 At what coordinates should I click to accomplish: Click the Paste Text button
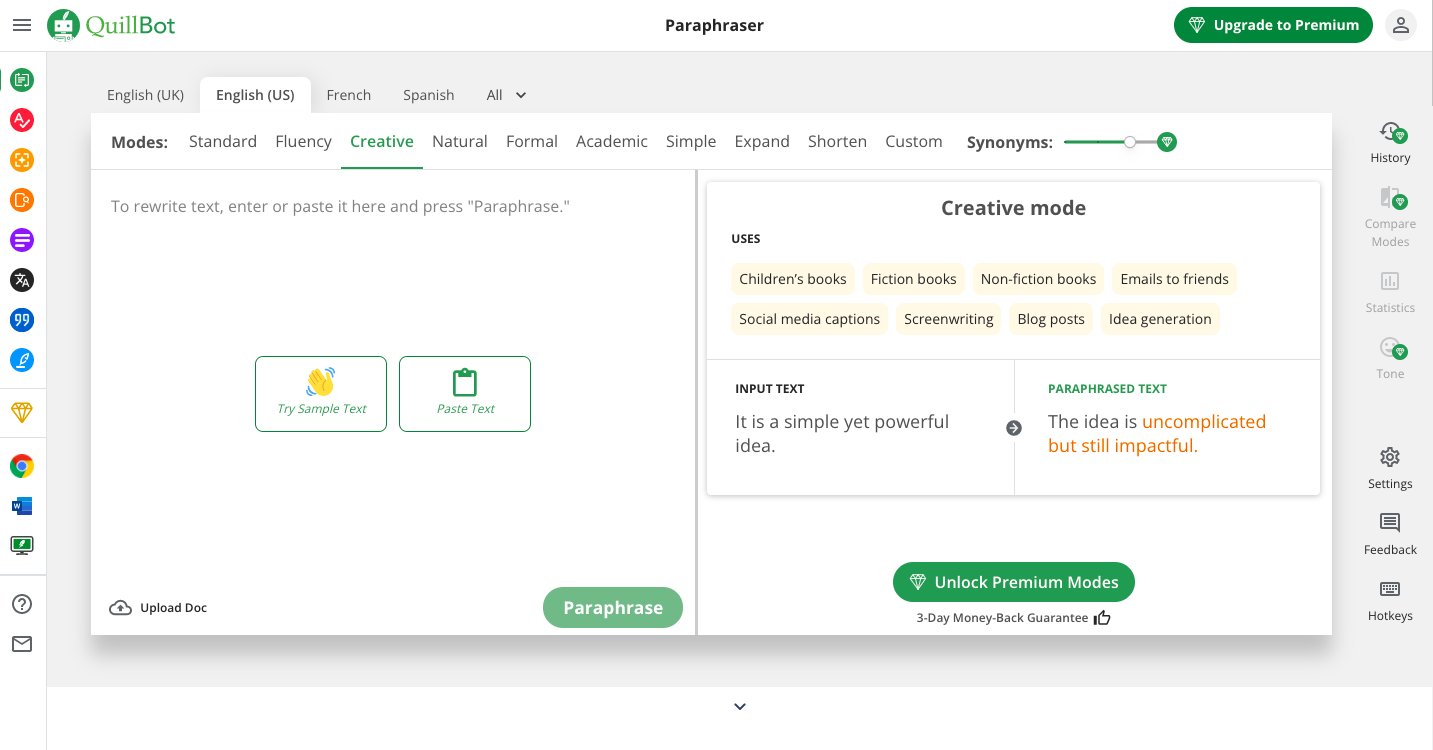click(x=465, y=394)
